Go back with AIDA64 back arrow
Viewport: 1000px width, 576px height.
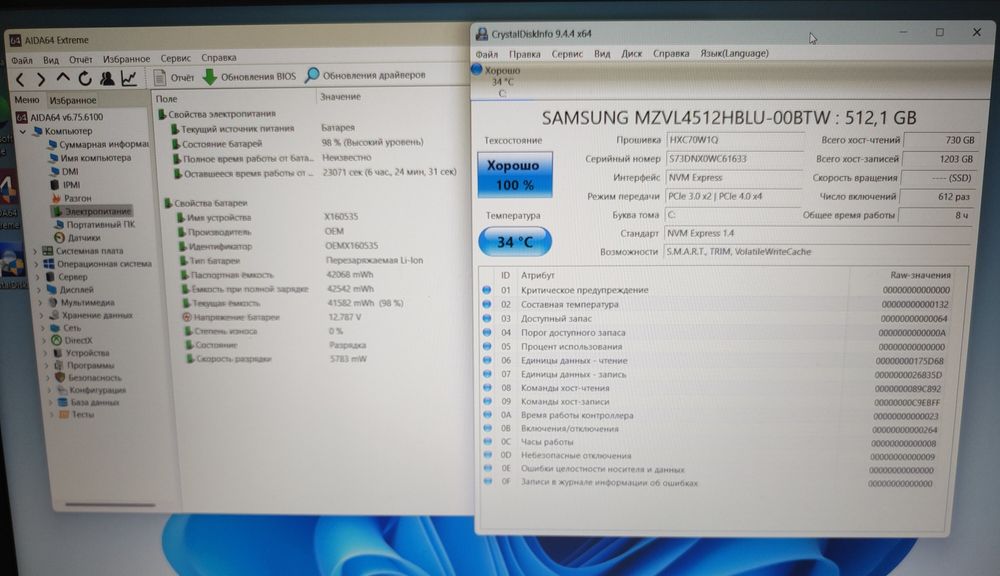click(20, 79)
